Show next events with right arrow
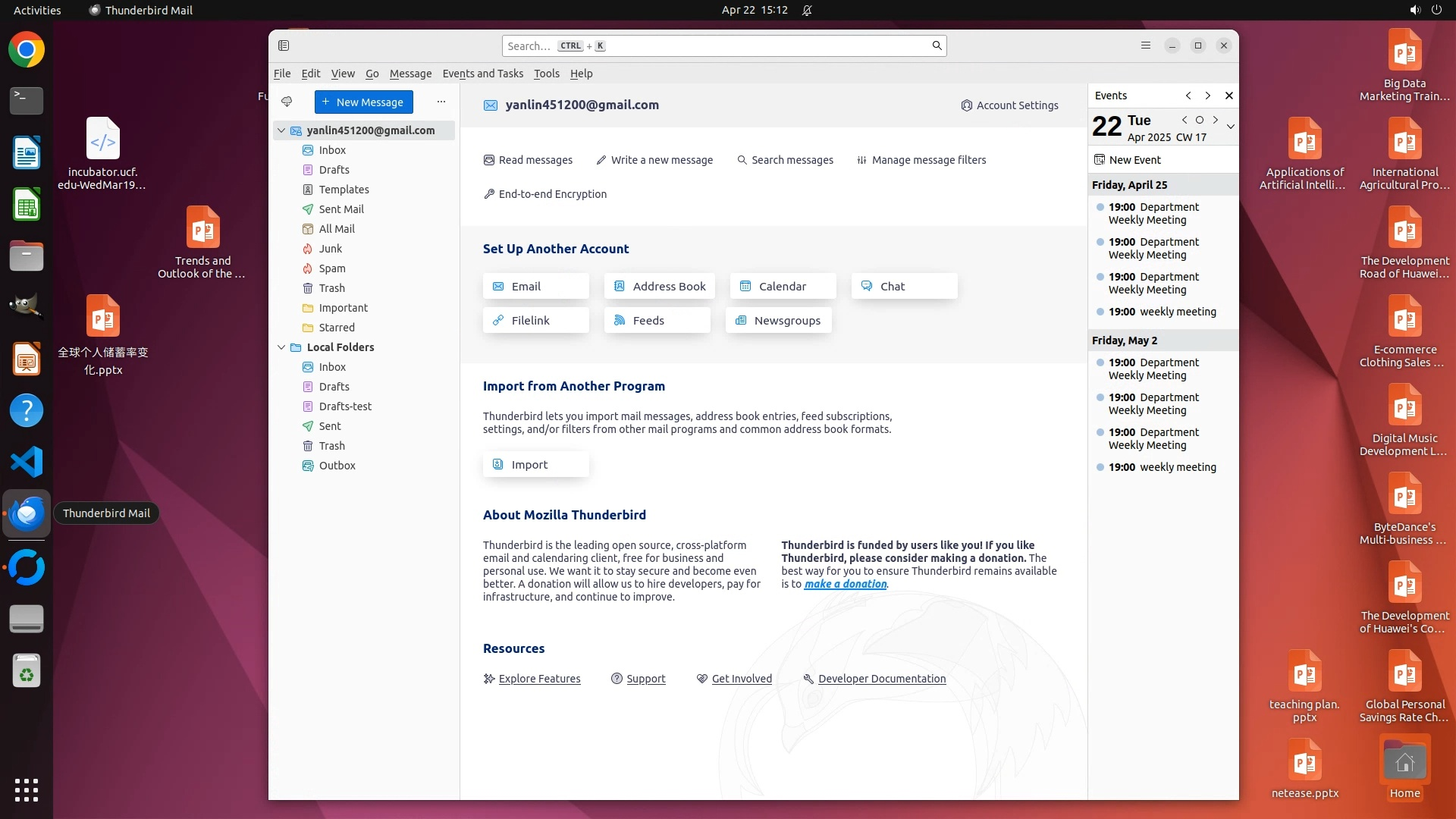The image size is (1456, 819). point(1208,96)
